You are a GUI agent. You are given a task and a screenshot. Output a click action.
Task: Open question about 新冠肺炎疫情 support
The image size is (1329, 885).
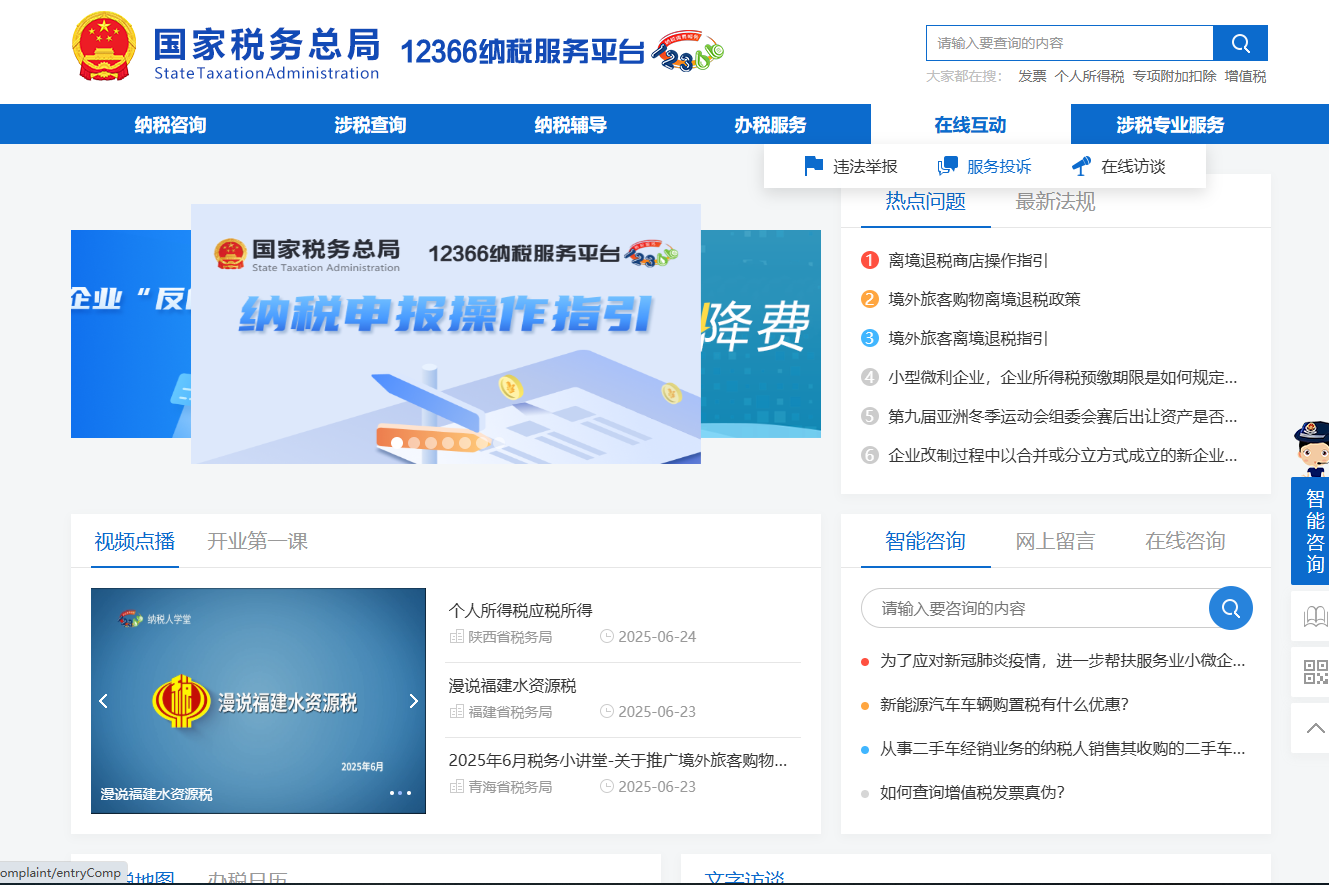(1062, 660)
